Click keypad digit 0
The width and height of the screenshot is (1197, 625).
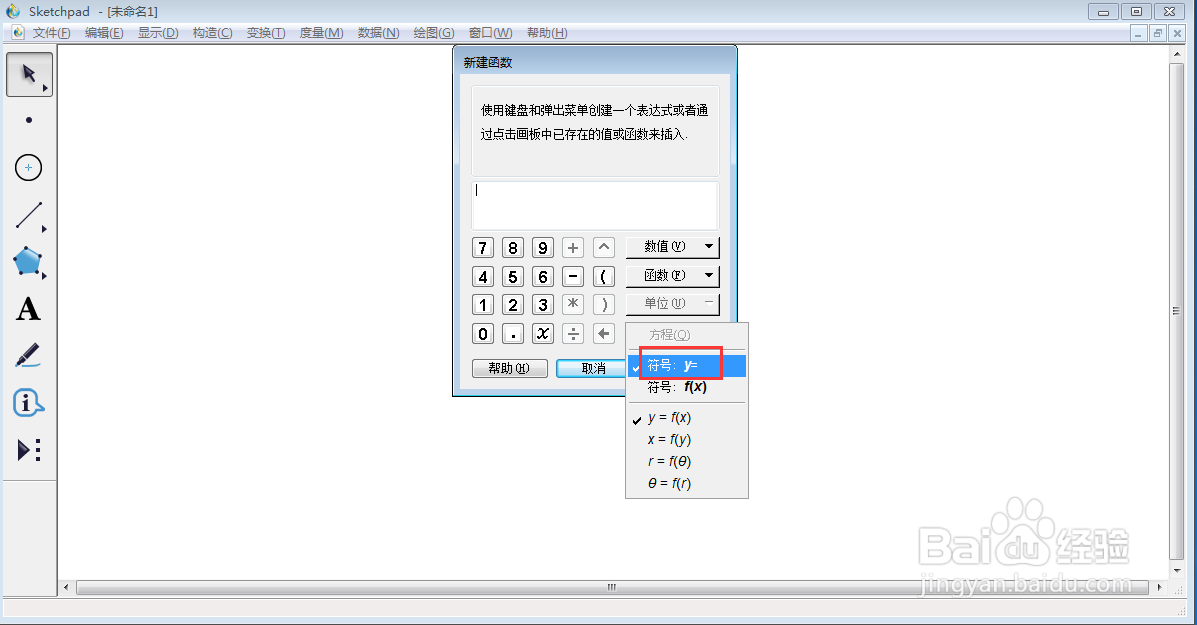point(482,333)
